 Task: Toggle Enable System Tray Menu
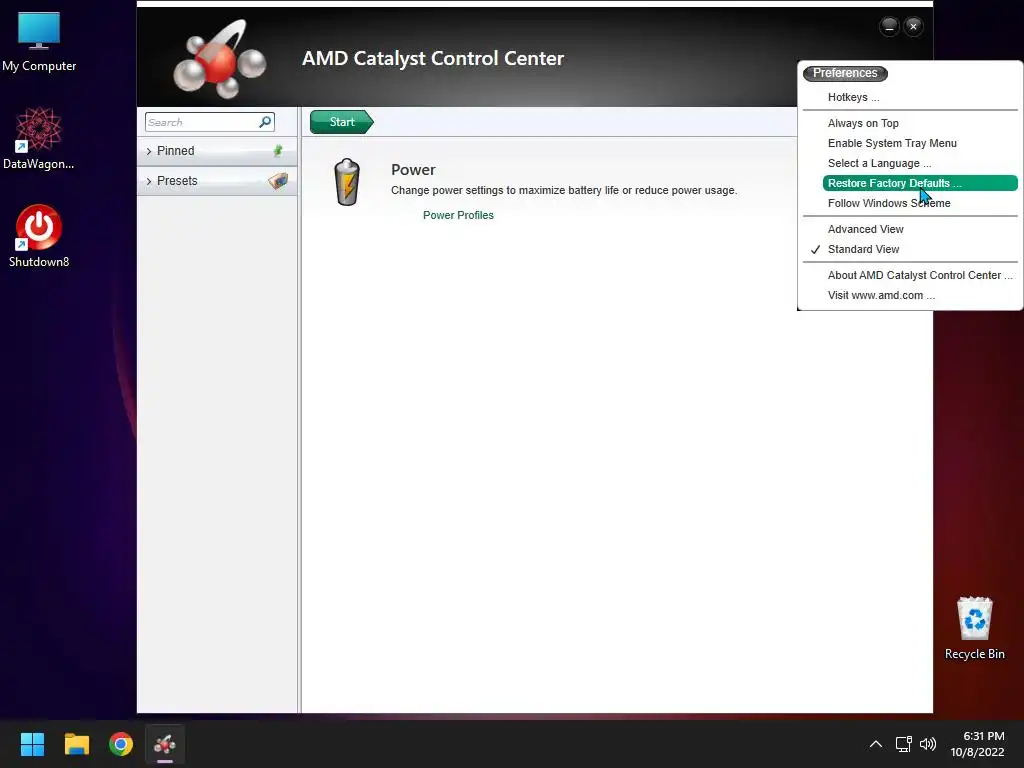click(x=892, y=143)
